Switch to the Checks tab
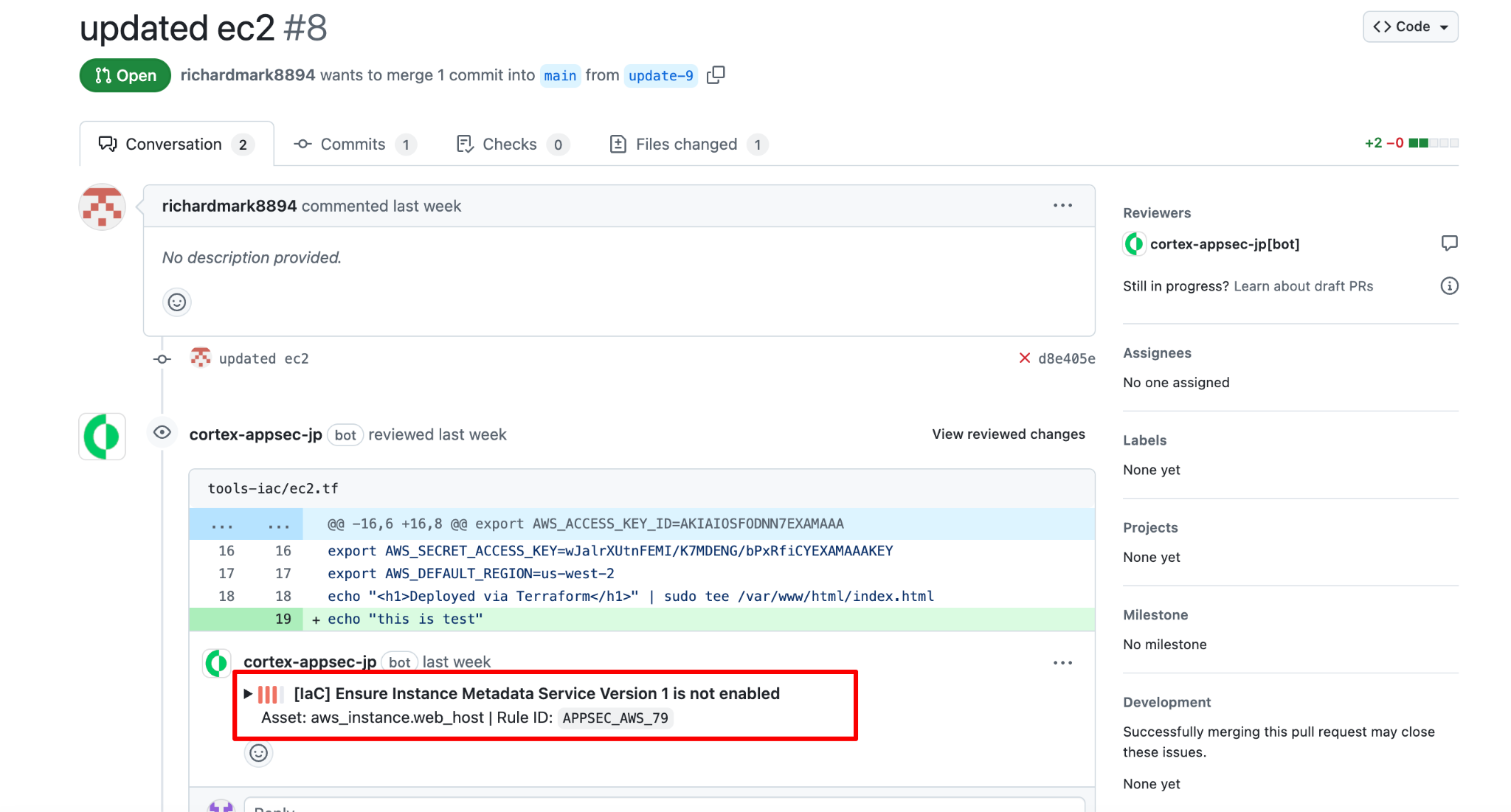The image size is (1511, 812). pos(513,144)
